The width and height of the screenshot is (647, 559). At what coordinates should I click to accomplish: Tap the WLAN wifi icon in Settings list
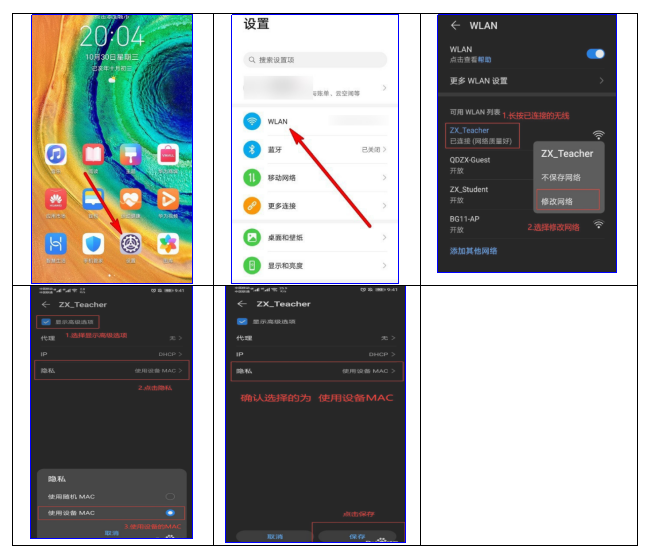252,121
